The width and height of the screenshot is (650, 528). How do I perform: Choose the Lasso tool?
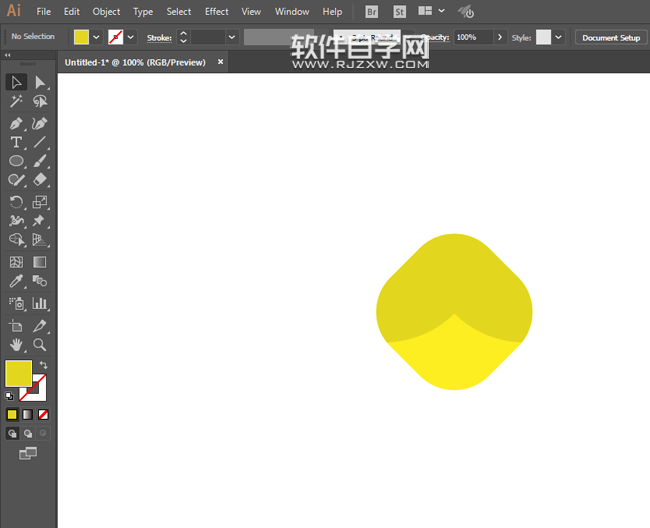coord(40,101)
